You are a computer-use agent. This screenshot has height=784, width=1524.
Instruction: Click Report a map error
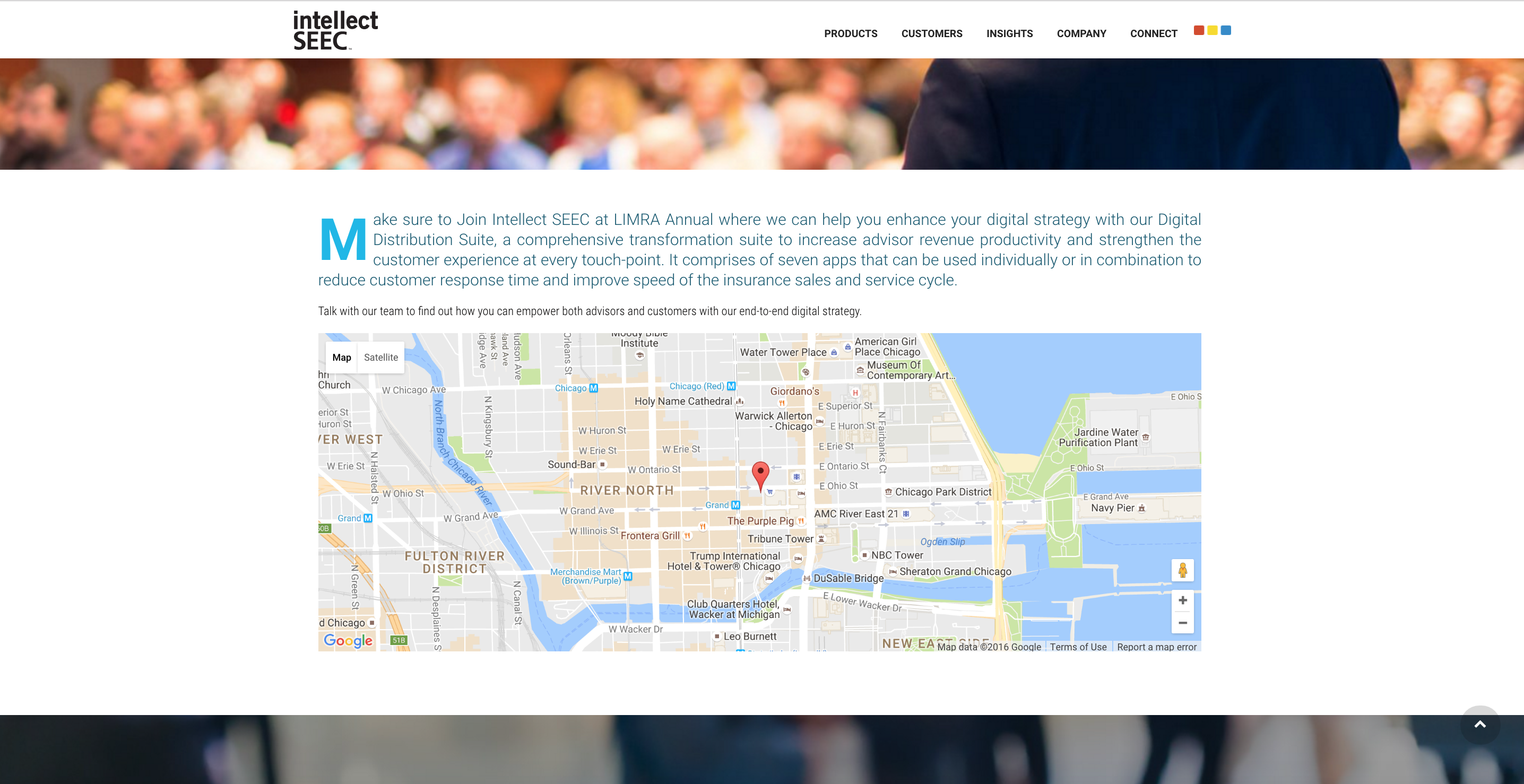[1156, 647]
